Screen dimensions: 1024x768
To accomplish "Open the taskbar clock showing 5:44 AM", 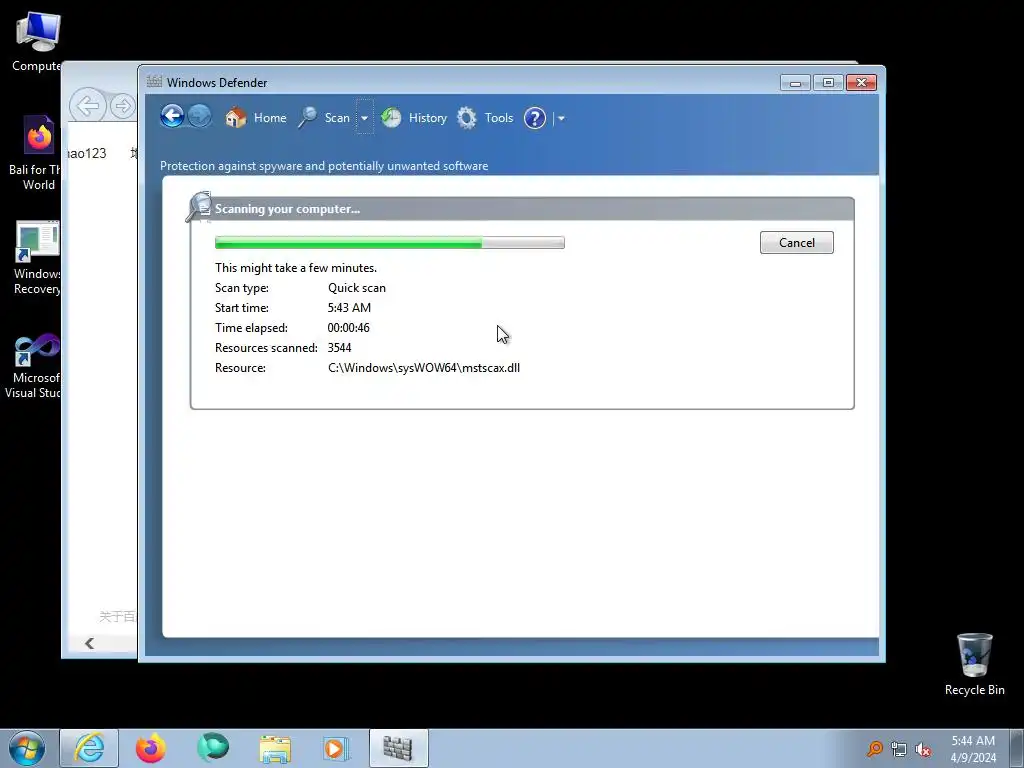I will pyautogui.click(x=973, y=749).
